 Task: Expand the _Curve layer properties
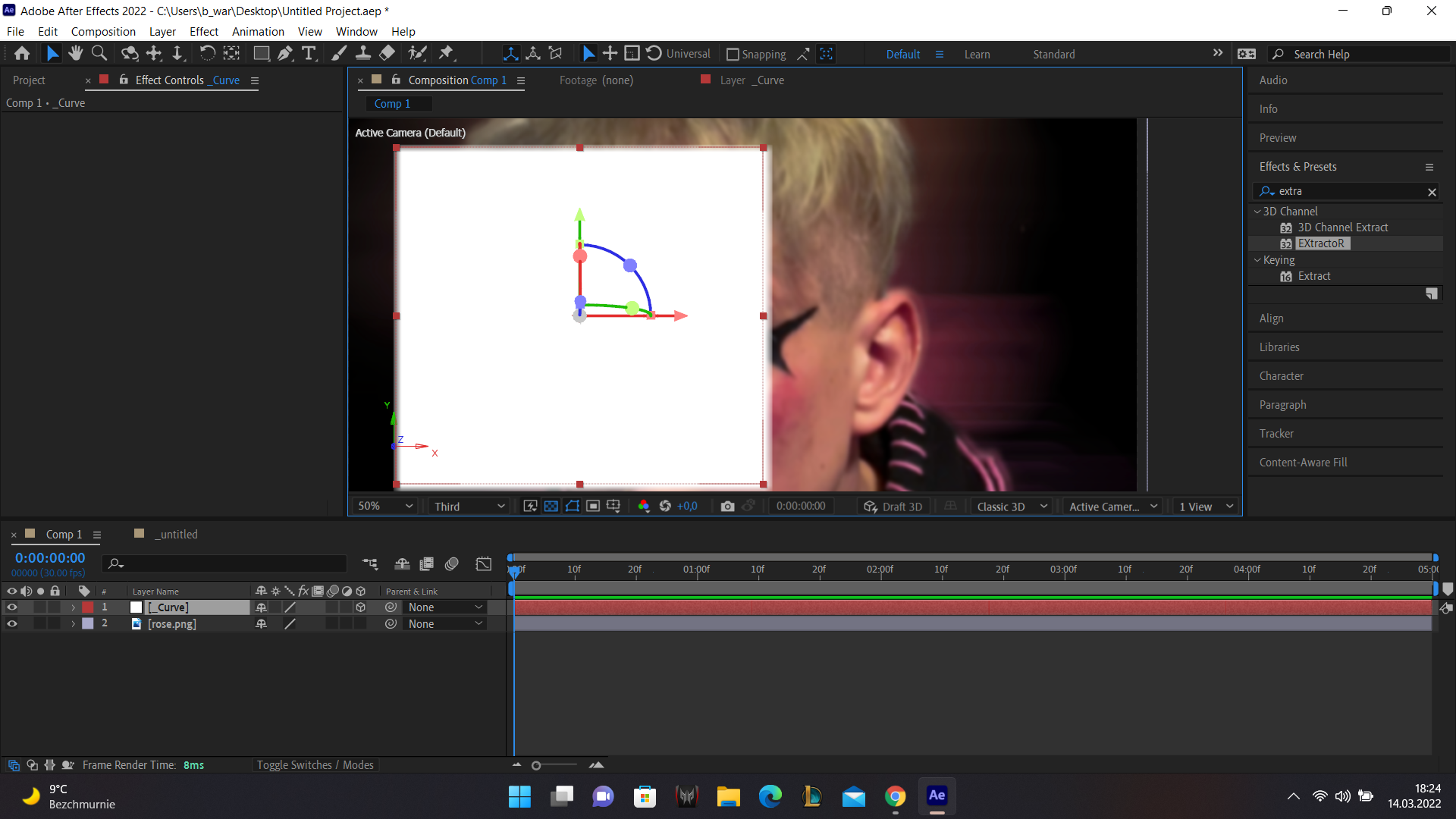click(73, 607)
